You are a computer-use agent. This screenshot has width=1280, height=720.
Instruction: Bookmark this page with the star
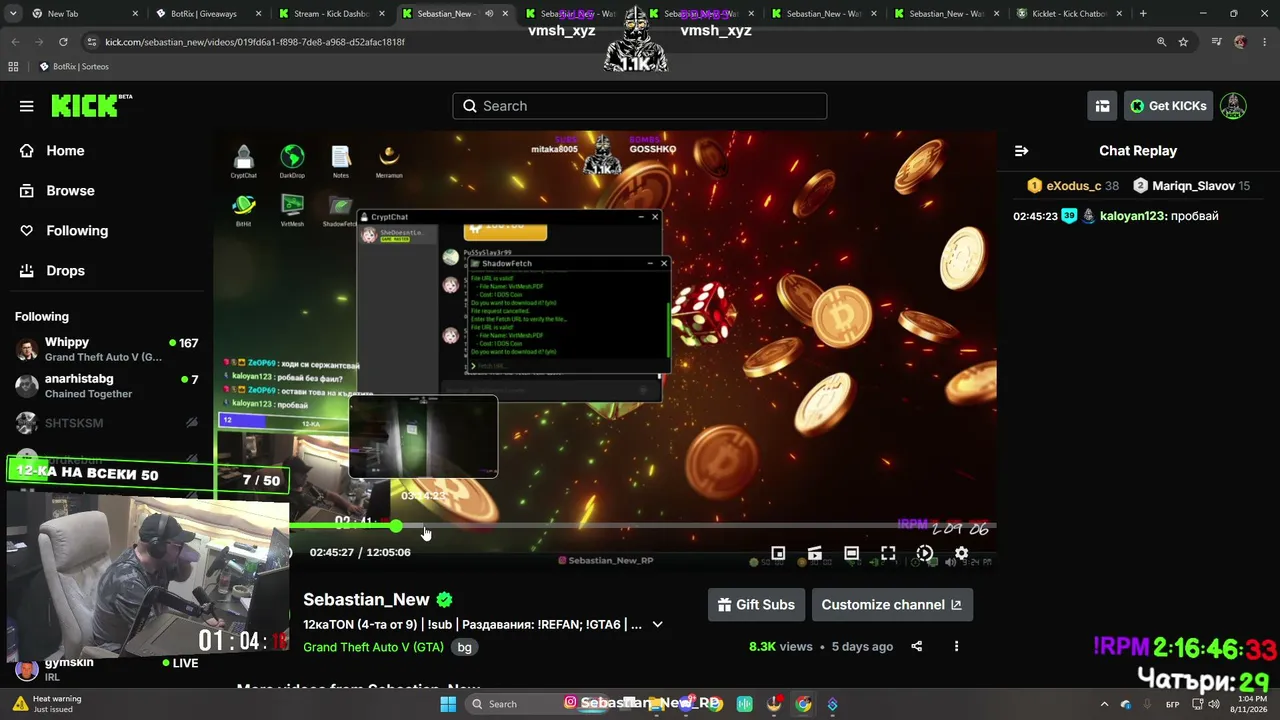[1183, 42]
